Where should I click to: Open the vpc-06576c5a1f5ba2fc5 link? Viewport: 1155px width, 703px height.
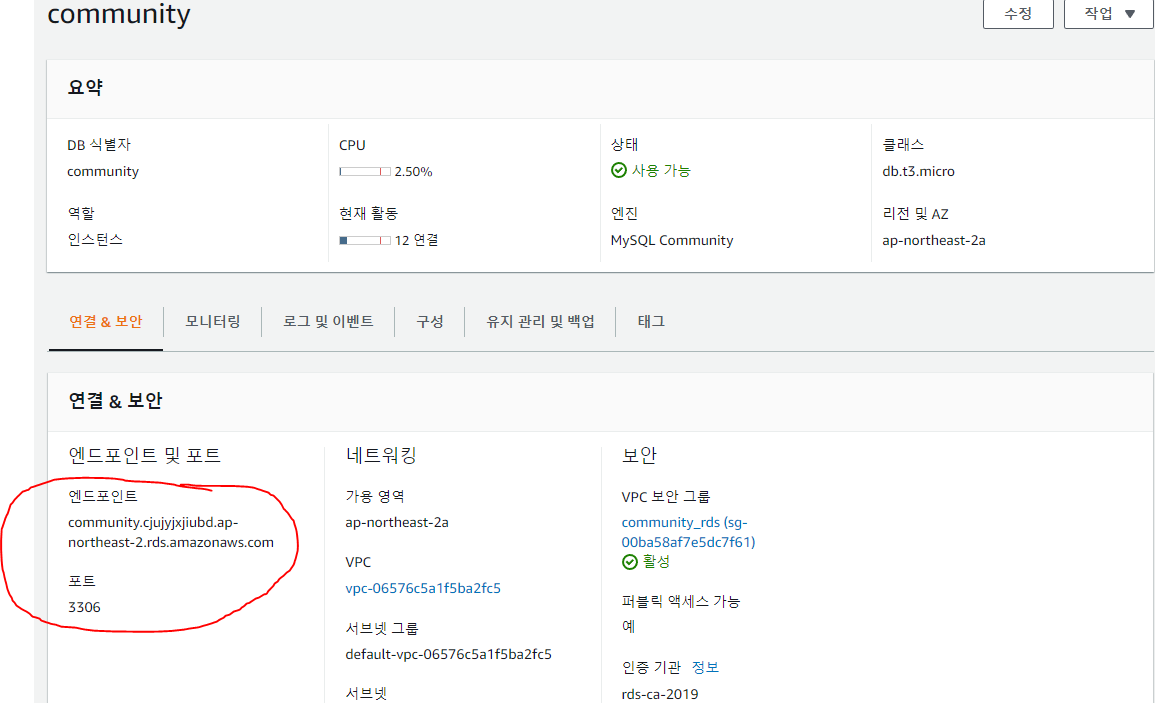(423, 588)
